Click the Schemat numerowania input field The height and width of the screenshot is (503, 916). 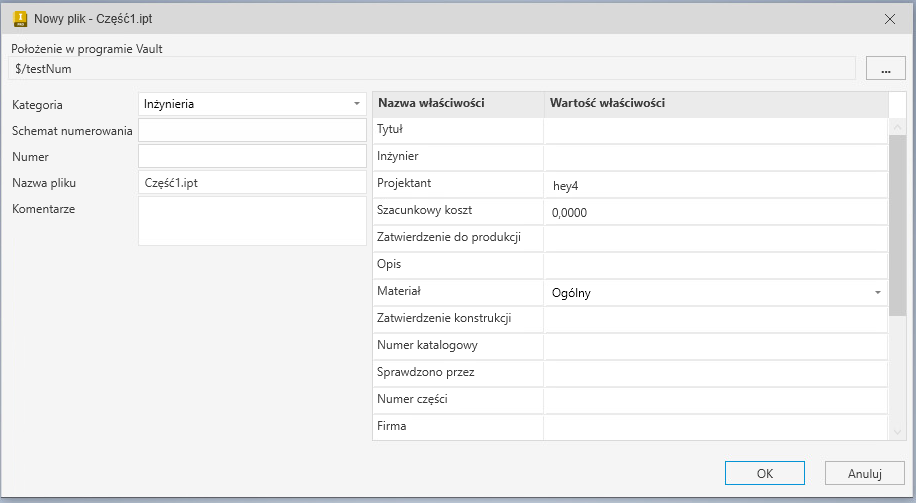click(x=253, y=130)
